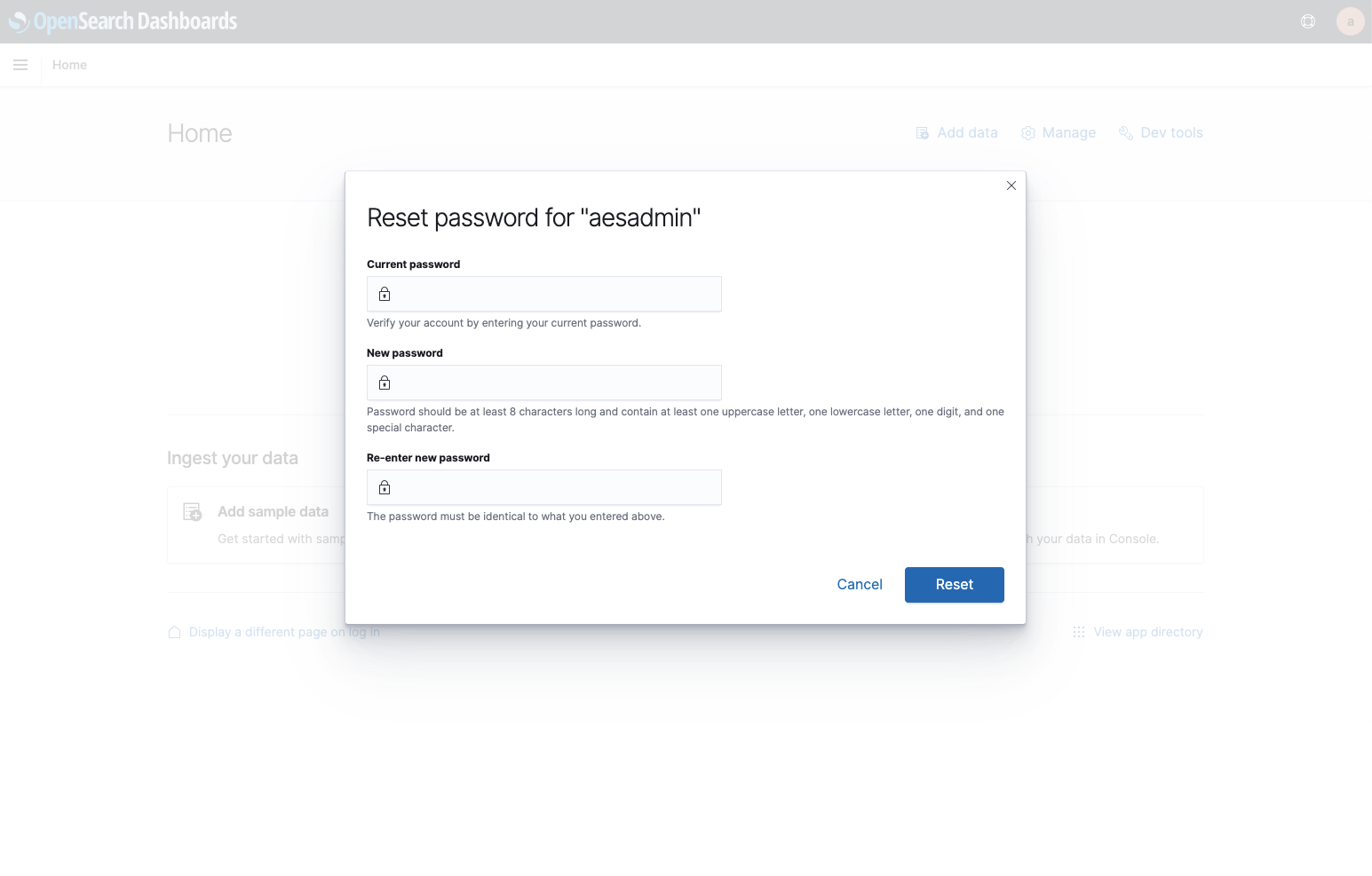Click the Manage gear icon

tap(1028, 133)
